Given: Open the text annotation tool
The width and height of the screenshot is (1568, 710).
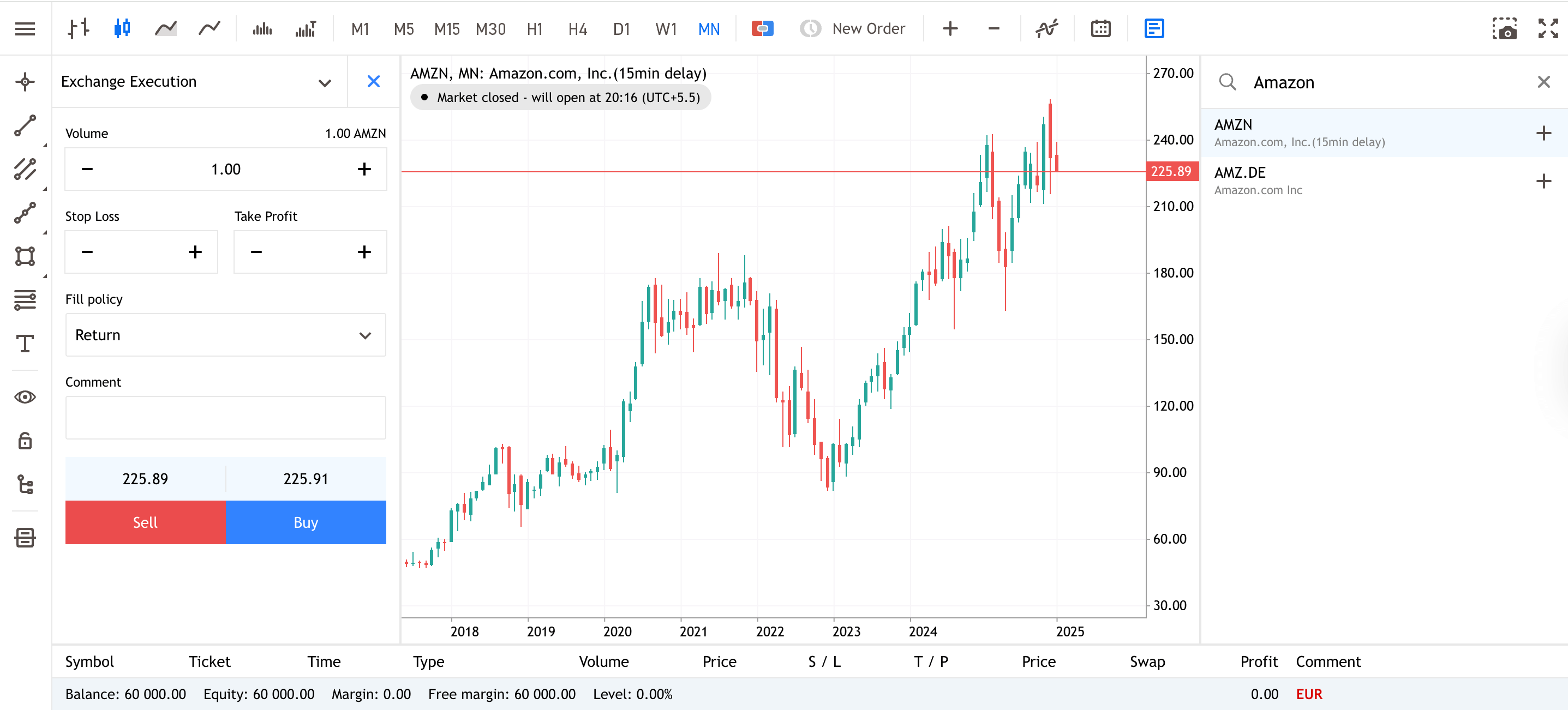Looking at the screenshot, I should tap(25, 344).
